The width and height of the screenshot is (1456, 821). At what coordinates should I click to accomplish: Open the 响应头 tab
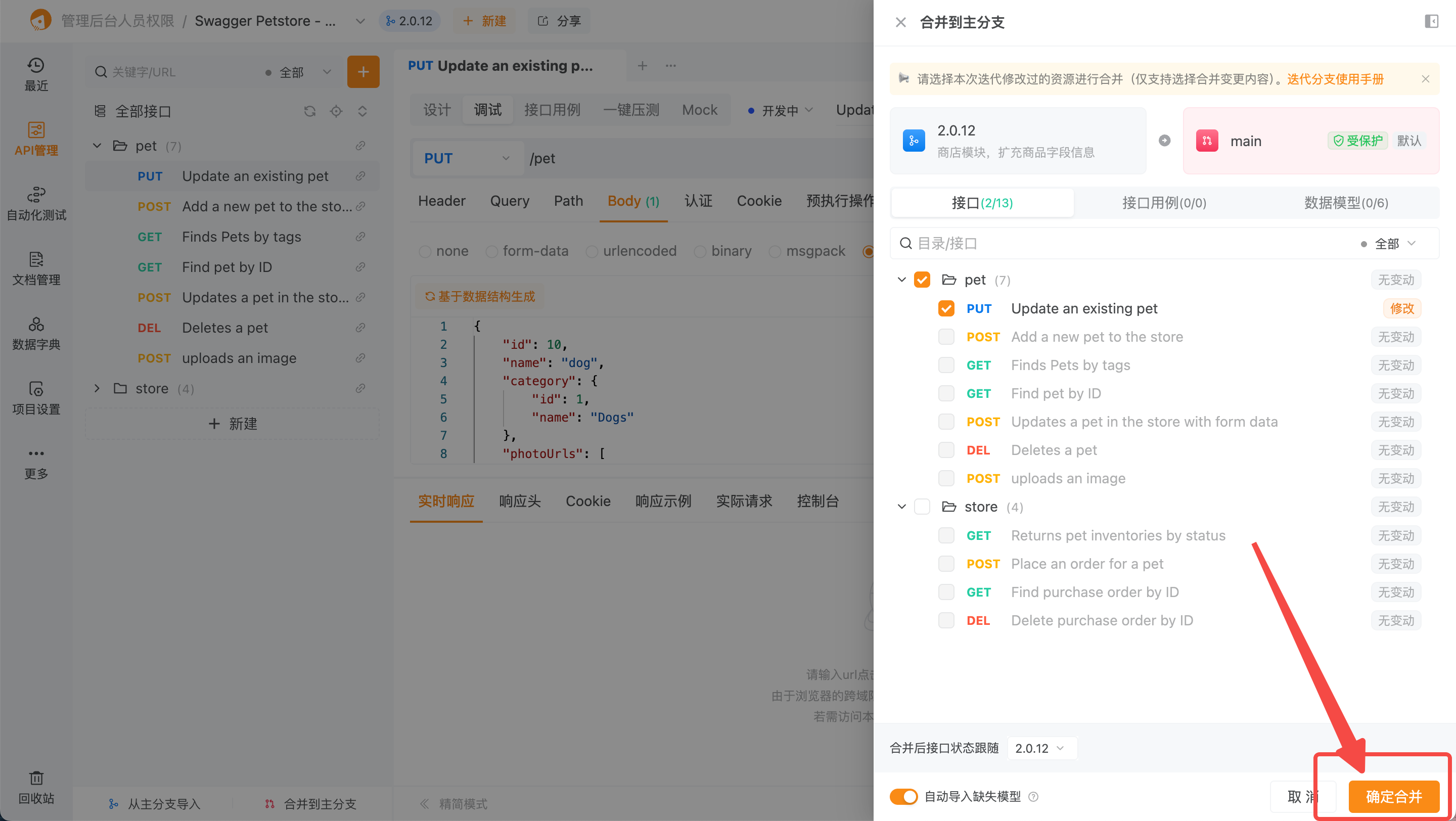point(519,501)
